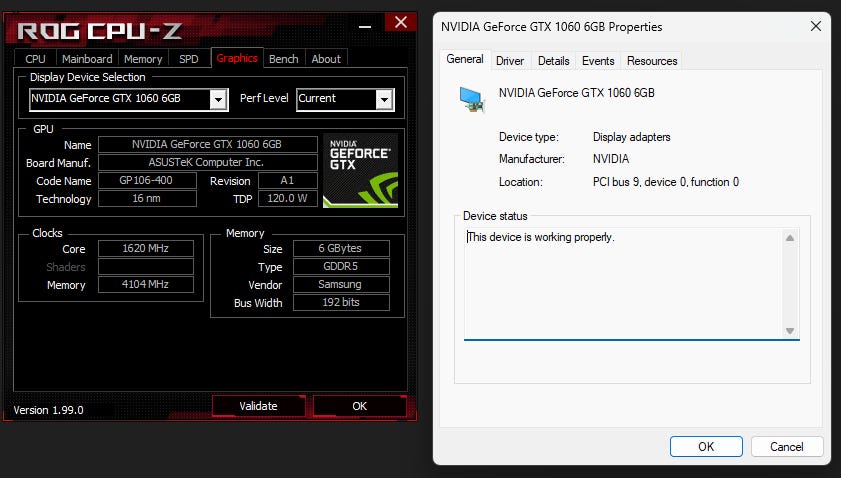Close the NVIDIA Properties dialog
The height and width of the screenshot is (478, 841).
pos(816,26)
